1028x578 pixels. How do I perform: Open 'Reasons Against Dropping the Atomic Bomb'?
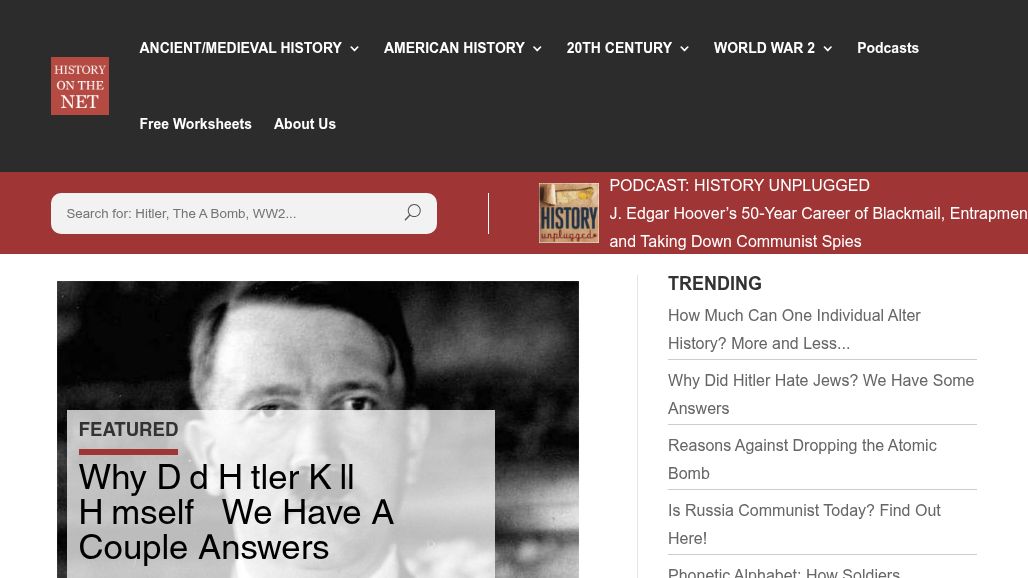(802, 459)
